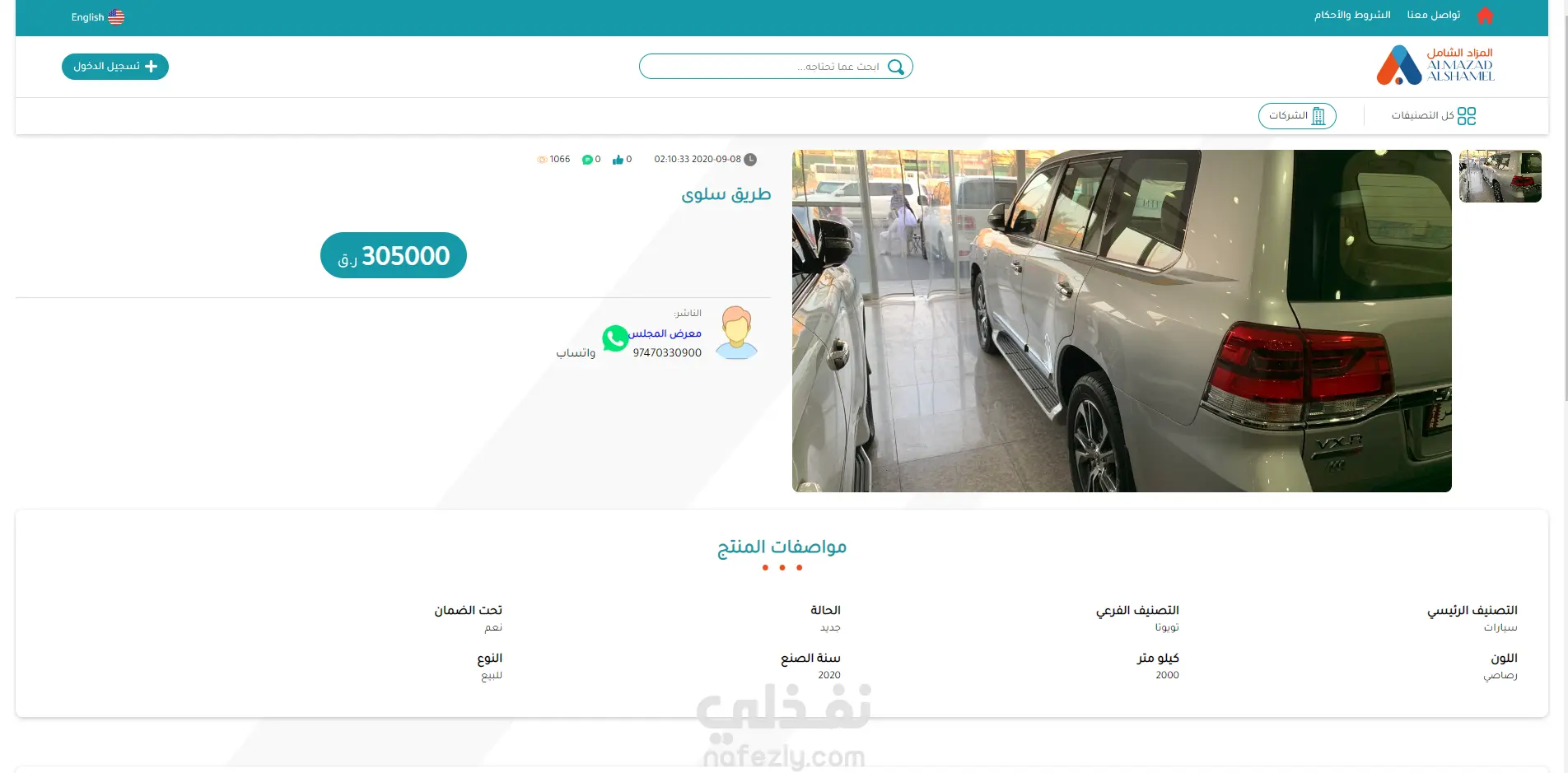Click the thumbs-up like icon
Viewport: 1568px width, 773px height.
[618, 160]
